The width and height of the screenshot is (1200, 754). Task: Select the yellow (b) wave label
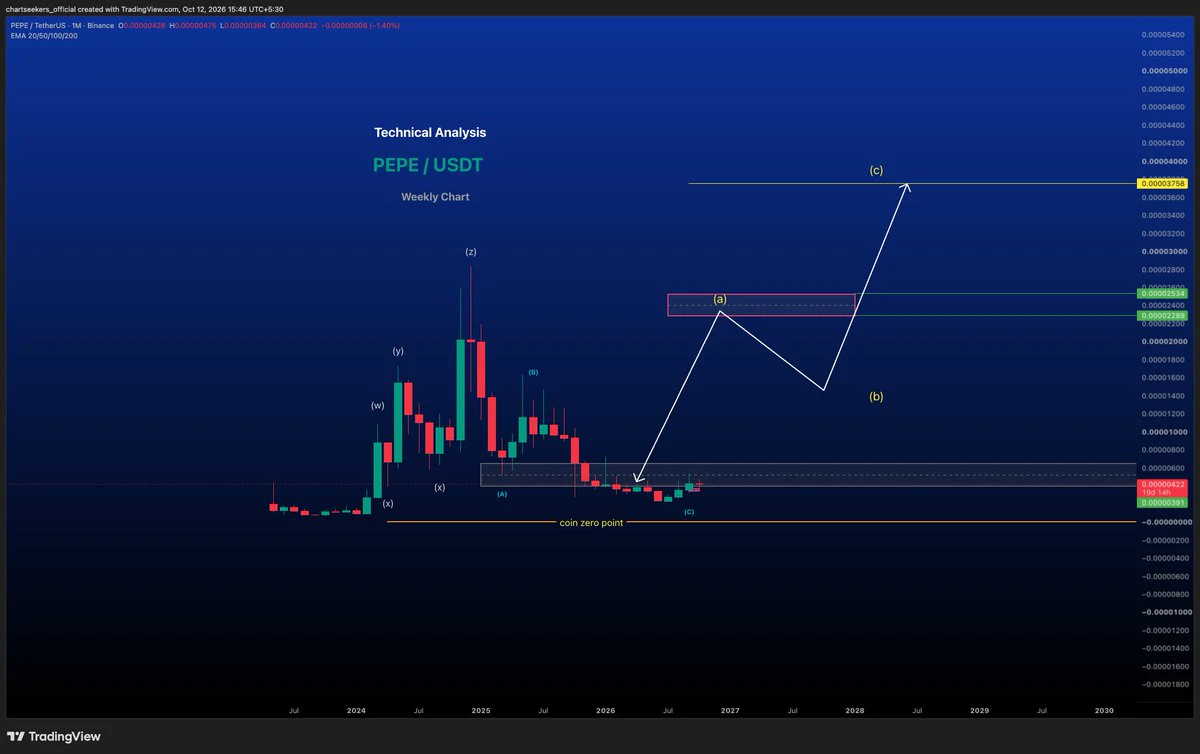pyautogui.click(x=876, y=397)
